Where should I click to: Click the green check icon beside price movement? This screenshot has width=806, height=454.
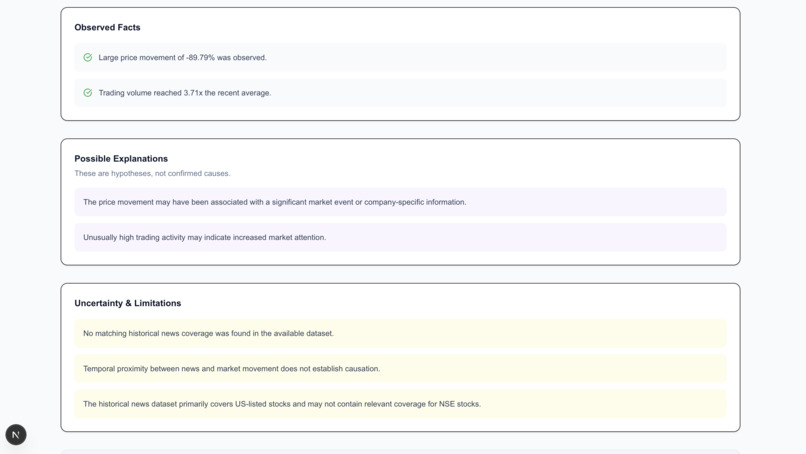(88, 58)
